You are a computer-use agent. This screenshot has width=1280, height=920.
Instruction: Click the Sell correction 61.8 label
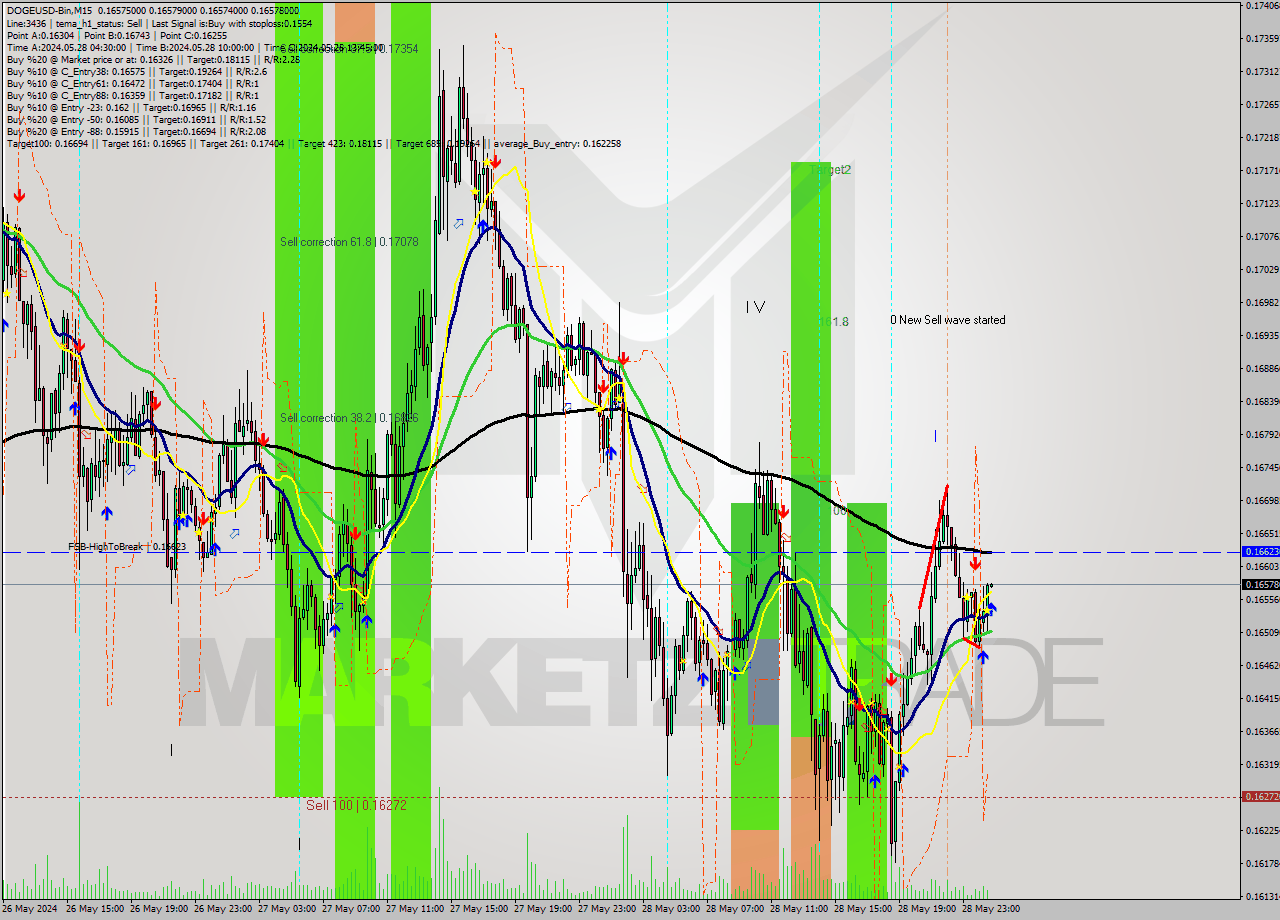pyautogui.click(x=349, y=242)
